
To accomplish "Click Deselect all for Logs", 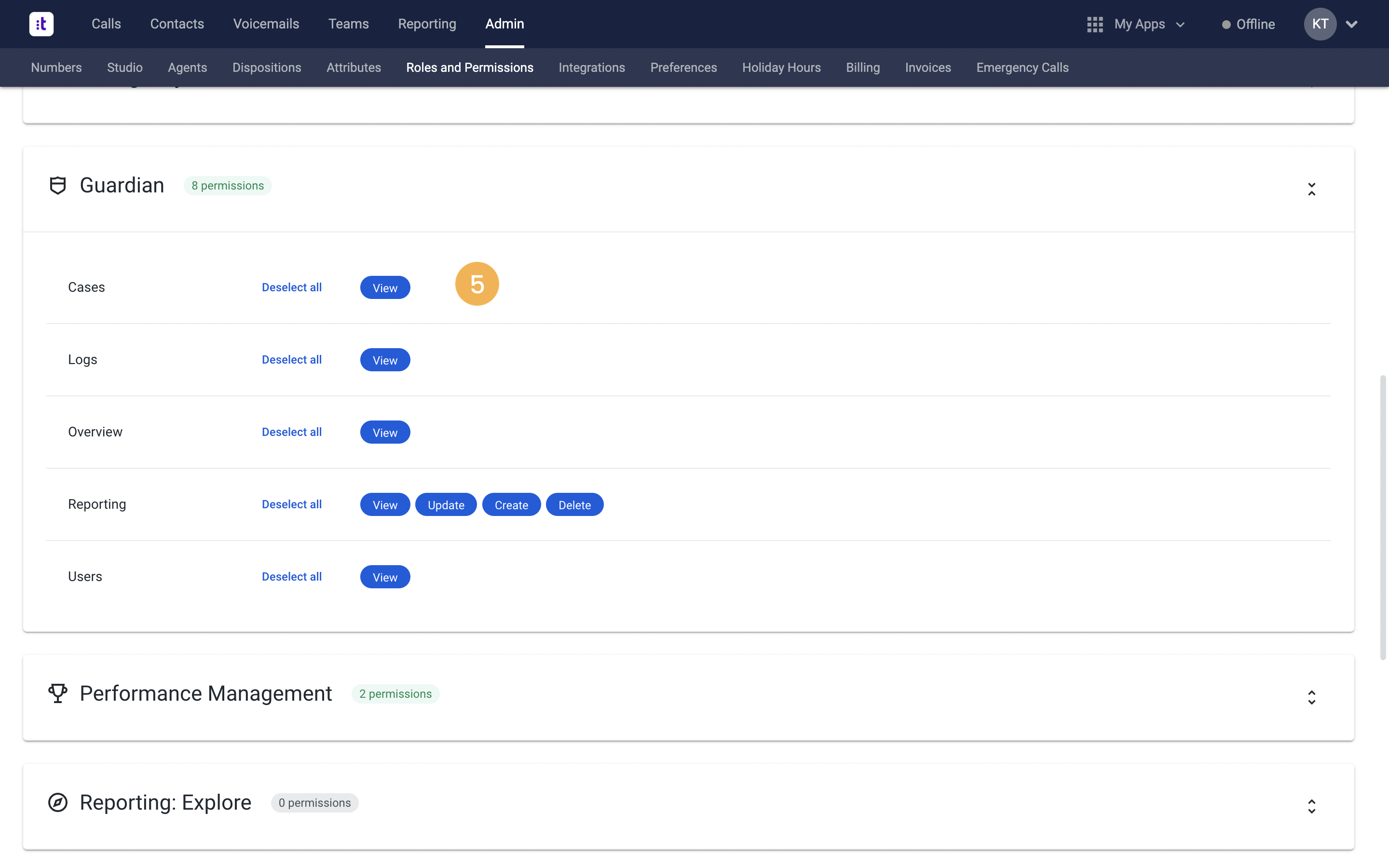I will [x=292, y=360].
